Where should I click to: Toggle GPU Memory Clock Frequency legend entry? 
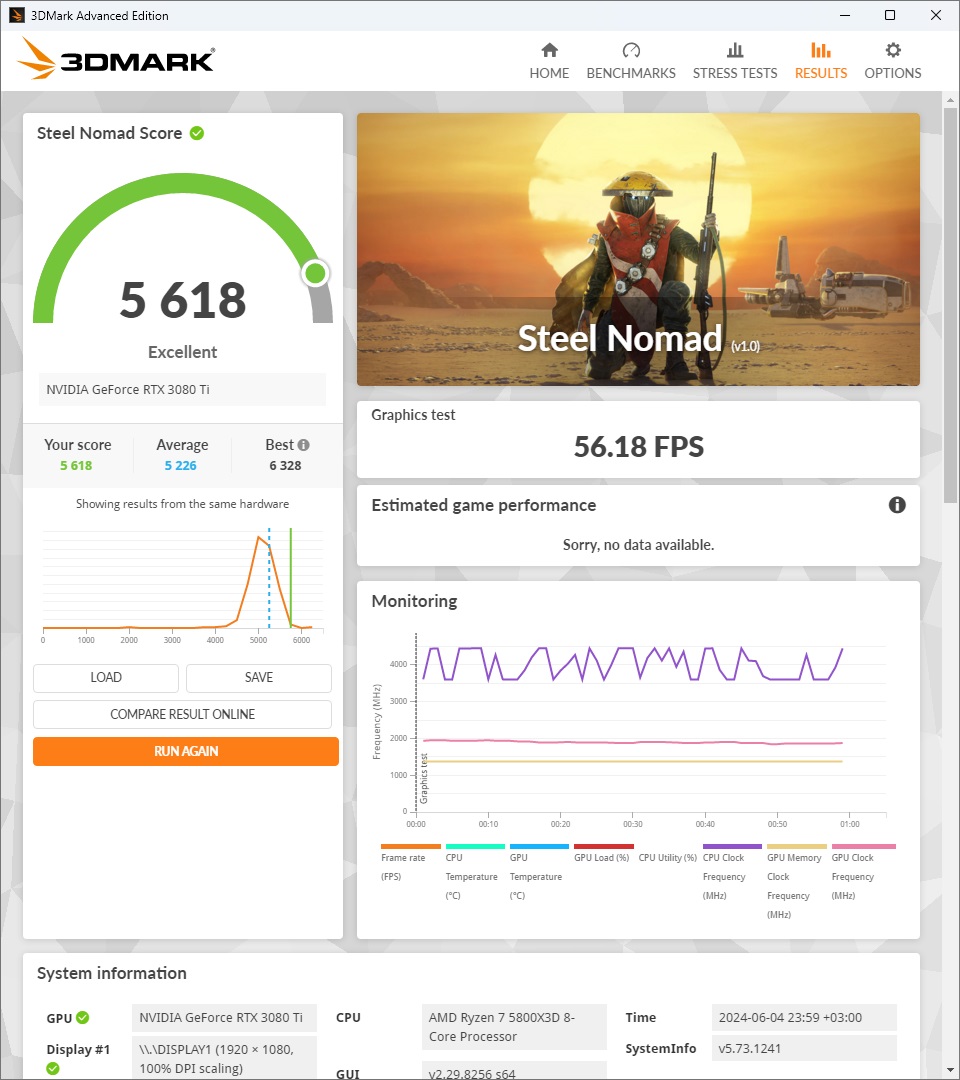point(796,882)
